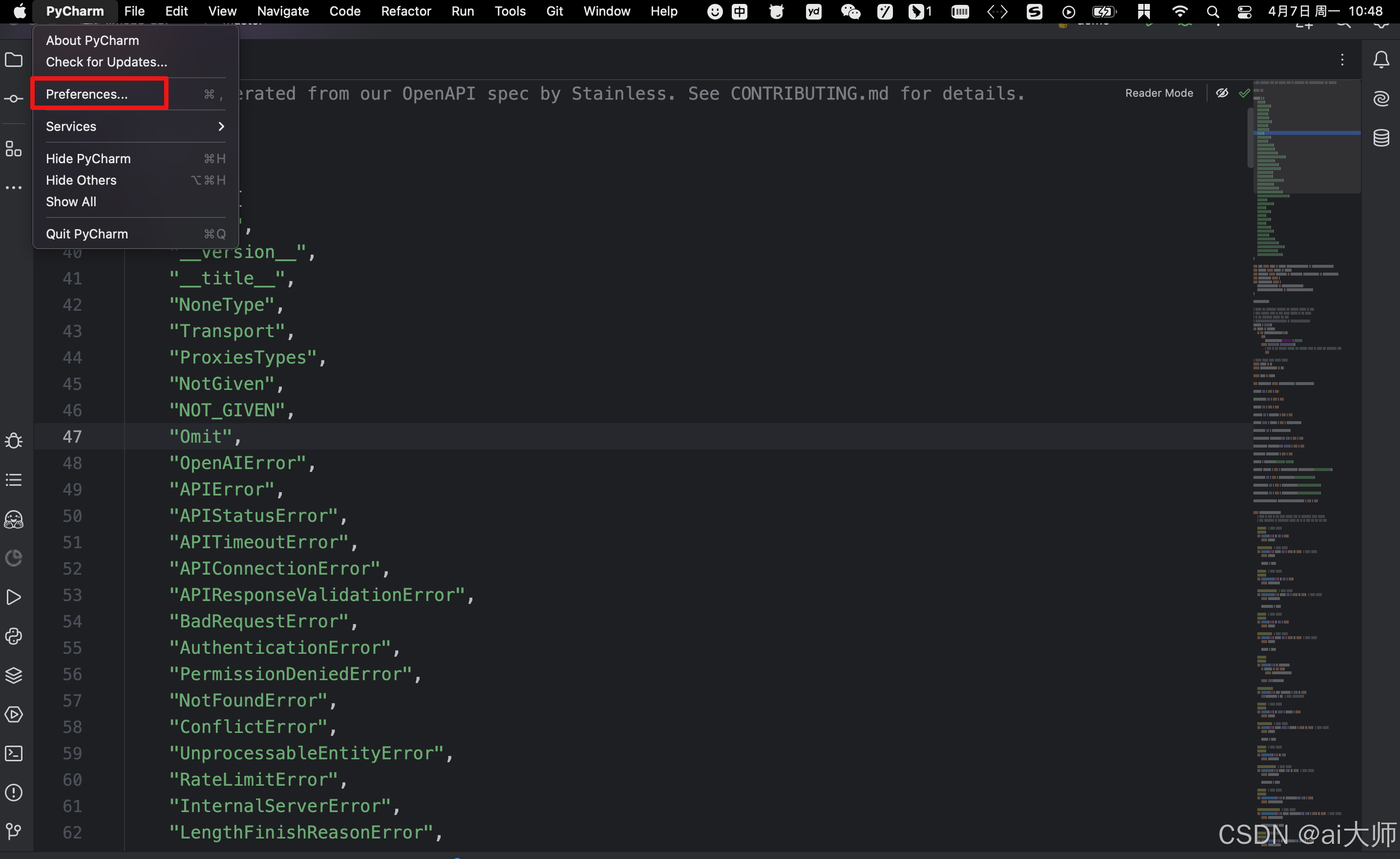Open the Git branches tool window
The image size is (1400, 859).
pos(14,831)
